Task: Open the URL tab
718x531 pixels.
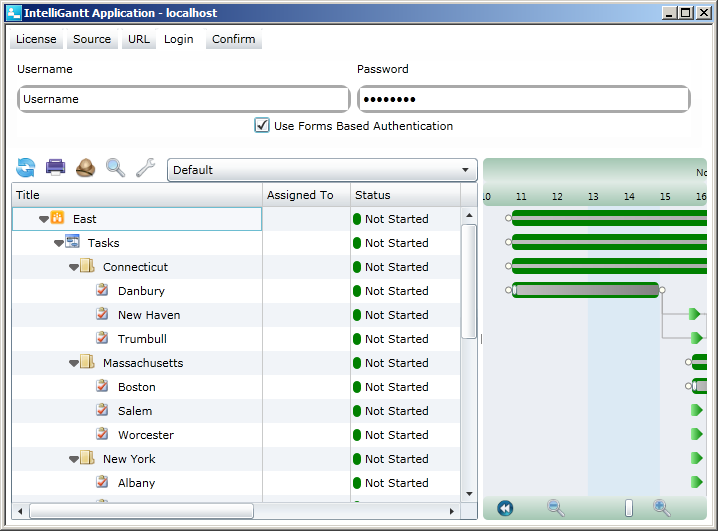Action: [139, 39]
